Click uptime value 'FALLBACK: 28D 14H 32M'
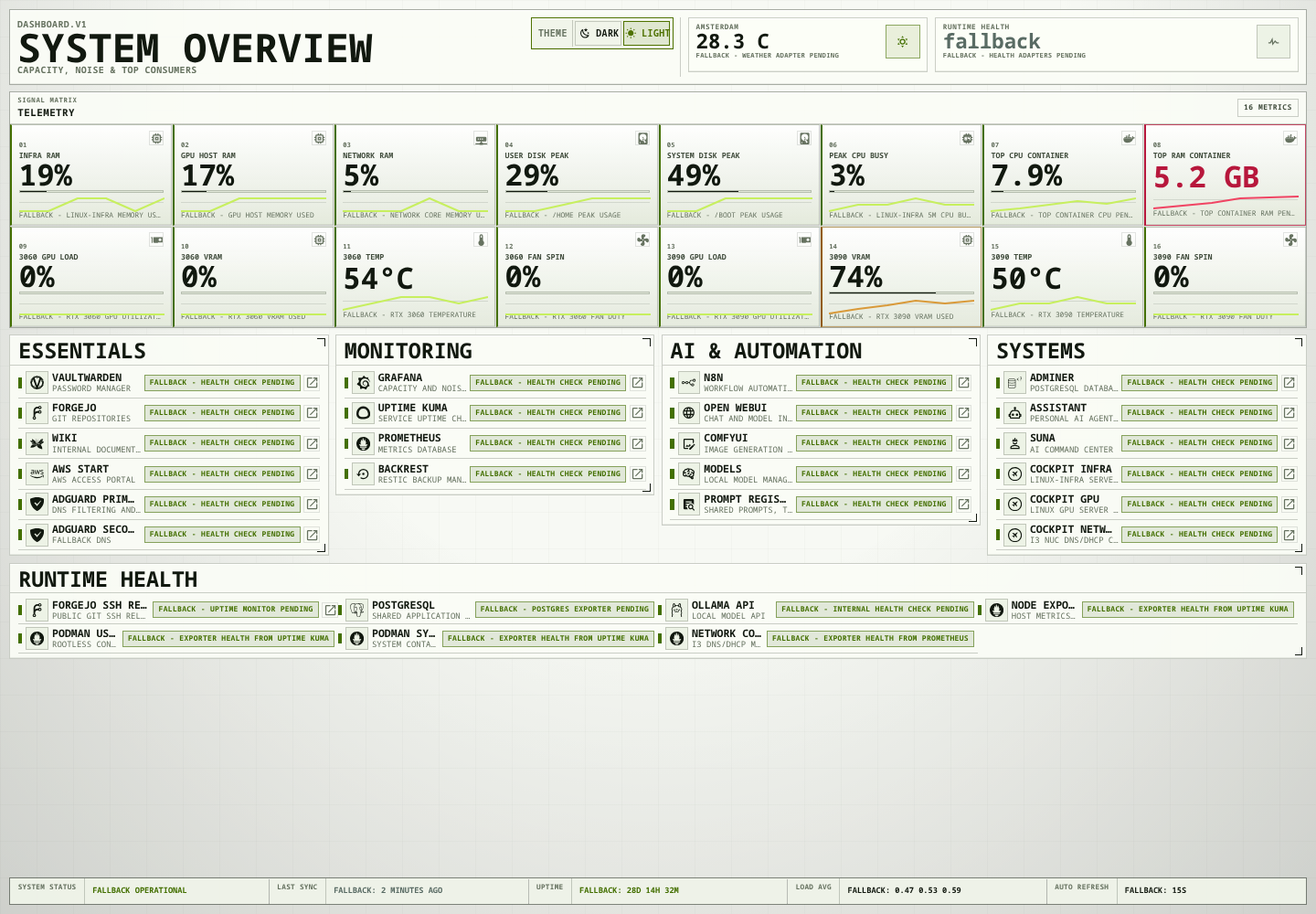Screen dimensions: 1316x914 pos(629,890)
